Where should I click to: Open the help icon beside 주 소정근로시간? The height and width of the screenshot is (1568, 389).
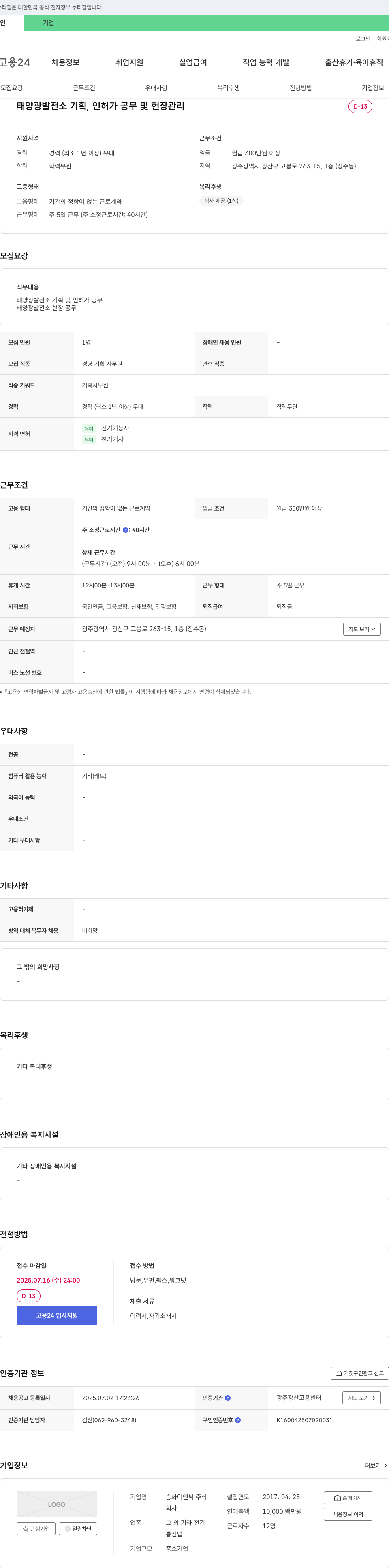point(125,530)
